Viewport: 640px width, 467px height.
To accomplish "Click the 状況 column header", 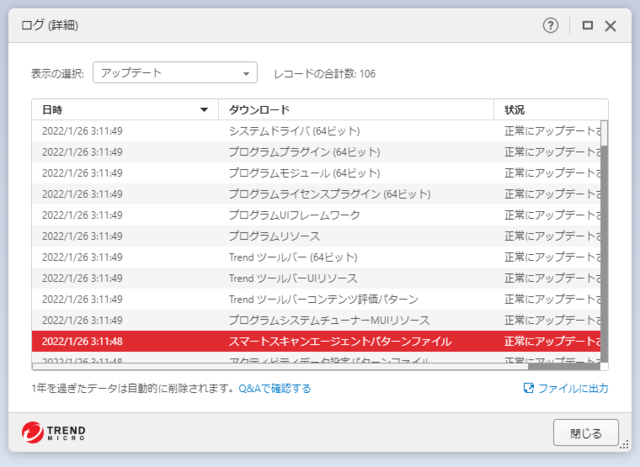I will point(551,109).
